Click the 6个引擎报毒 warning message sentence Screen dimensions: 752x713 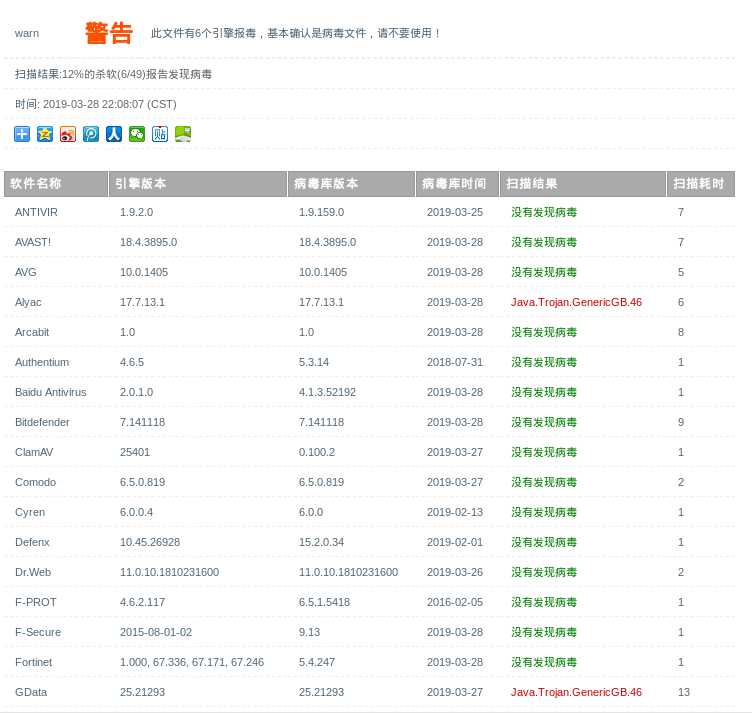tap(295, 33)
